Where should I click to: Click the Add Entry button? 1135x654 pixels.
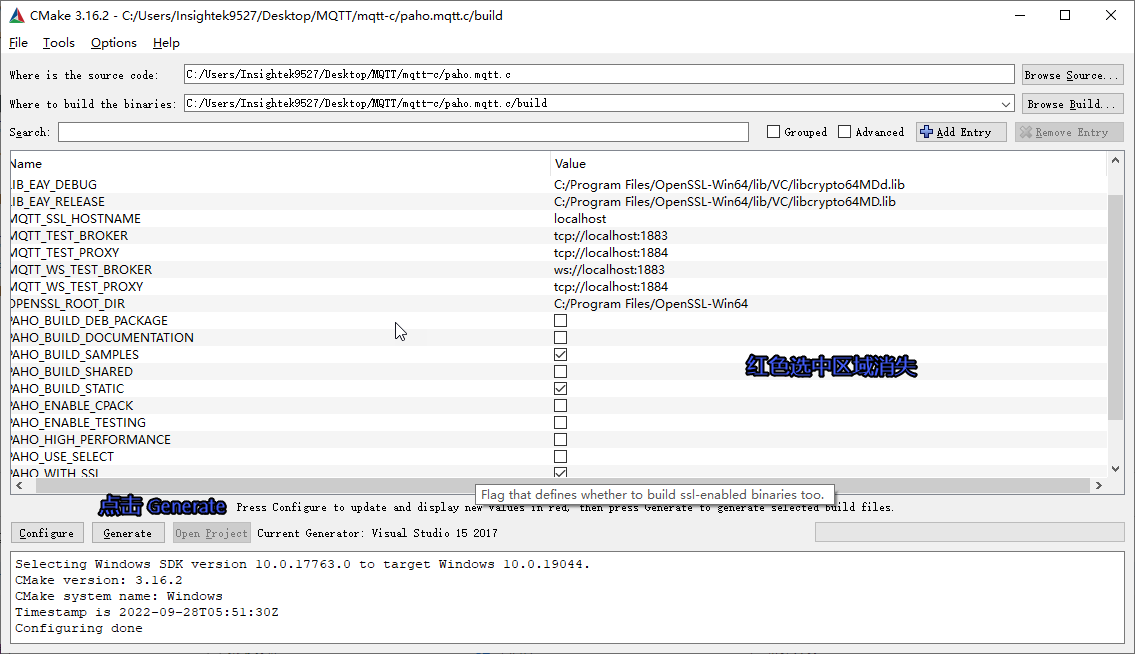961,132
